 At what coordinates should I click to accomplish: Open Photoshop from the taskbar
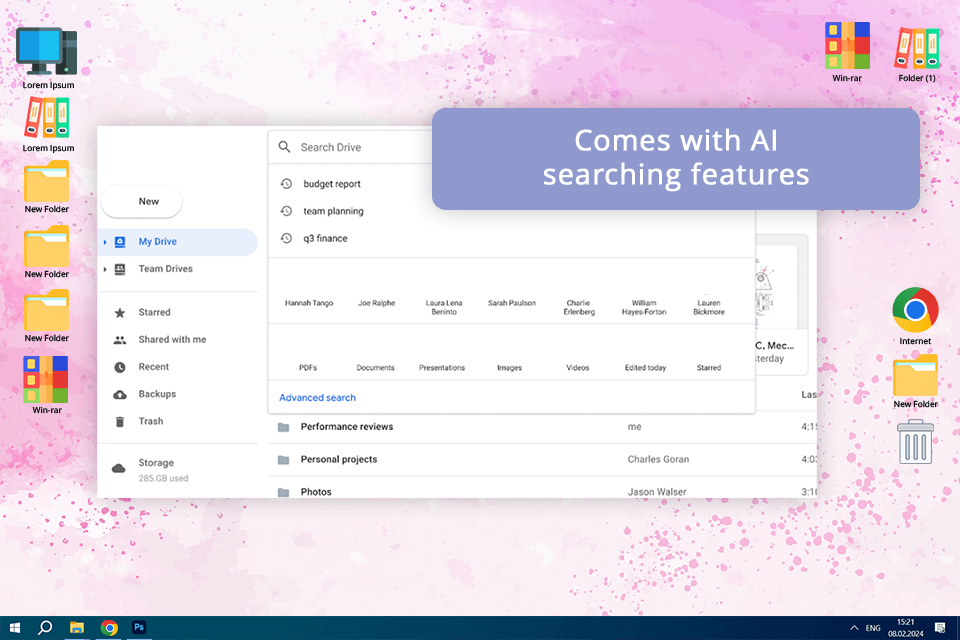(x=139, y=627)
